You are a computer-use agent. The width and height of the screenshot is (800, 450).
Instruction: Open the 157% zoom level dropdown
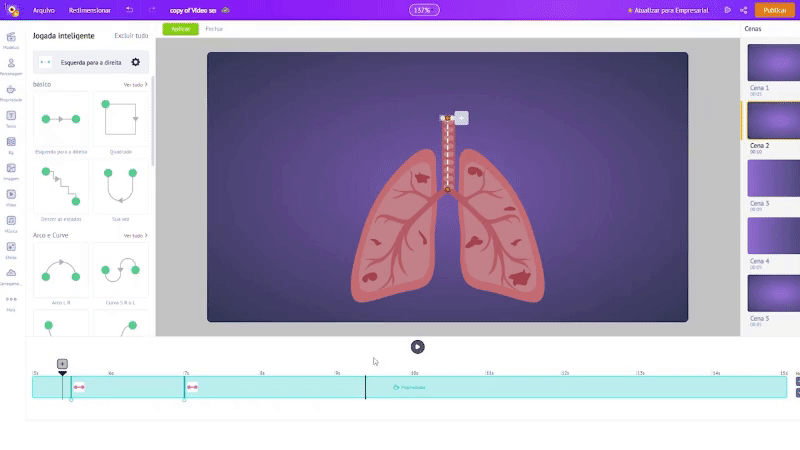(x=423, y=9)
